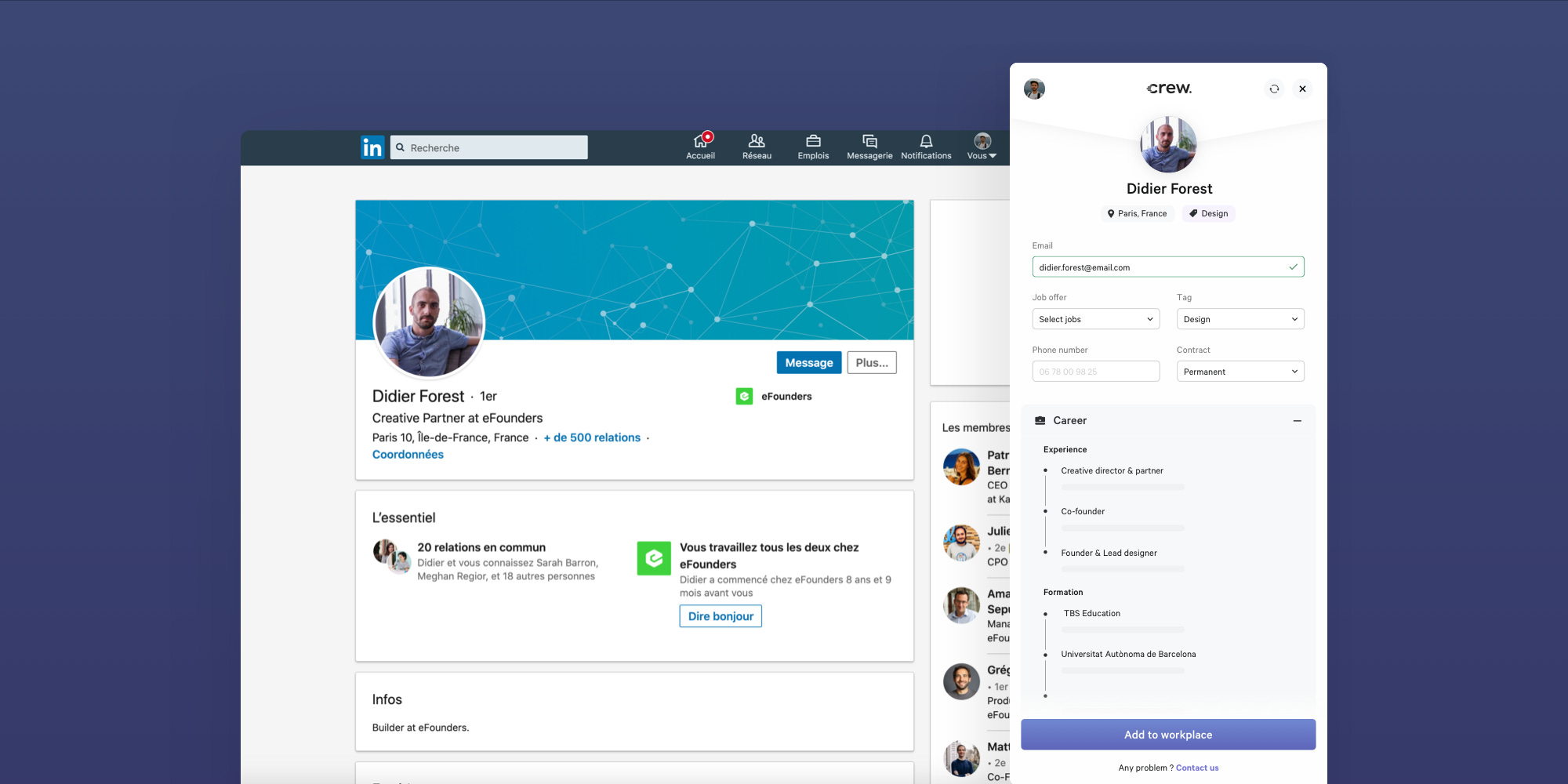Open Notifications in LinkedIn navigation
Screen dimensions: 1568x784
click(926, 147)
